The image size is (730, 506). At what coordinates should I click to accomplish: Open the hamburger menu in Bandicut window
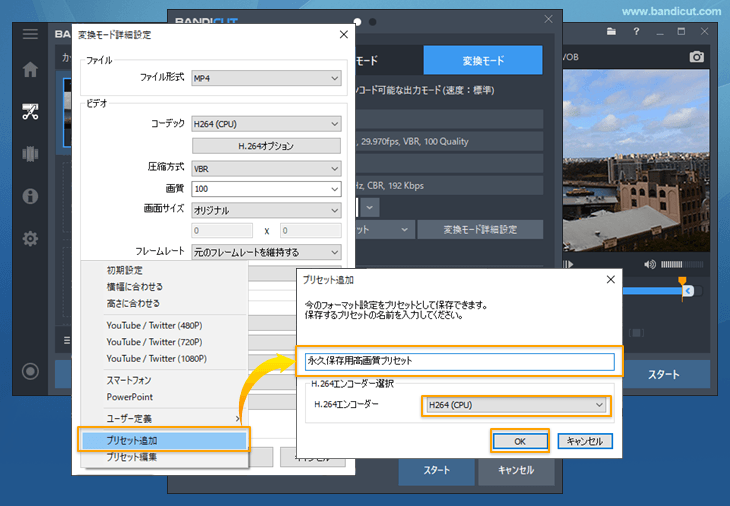click(x=30, y=34)
